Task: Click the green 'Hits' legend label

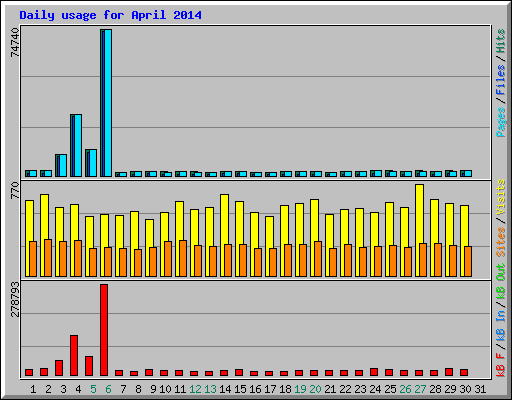Action: point(501,41)
